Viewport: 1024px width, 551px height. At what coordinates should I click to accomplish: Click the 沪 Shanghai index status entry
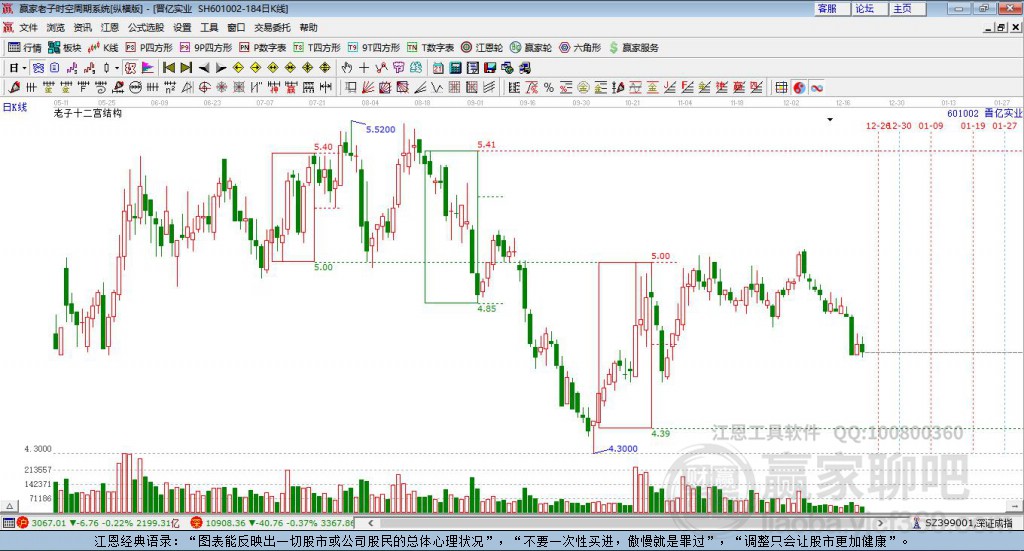(98, 523)
